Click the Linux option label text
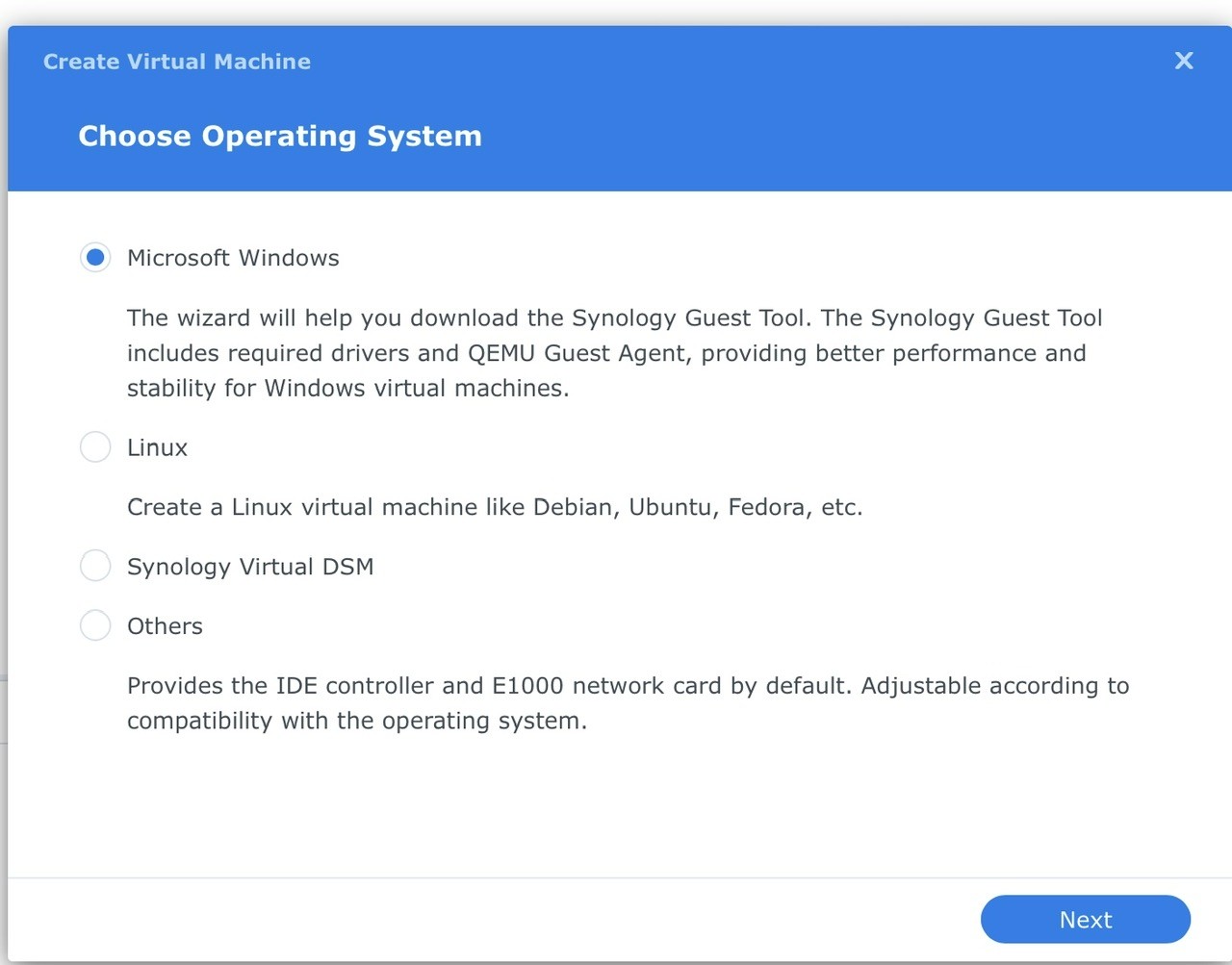 click(157, 447)
